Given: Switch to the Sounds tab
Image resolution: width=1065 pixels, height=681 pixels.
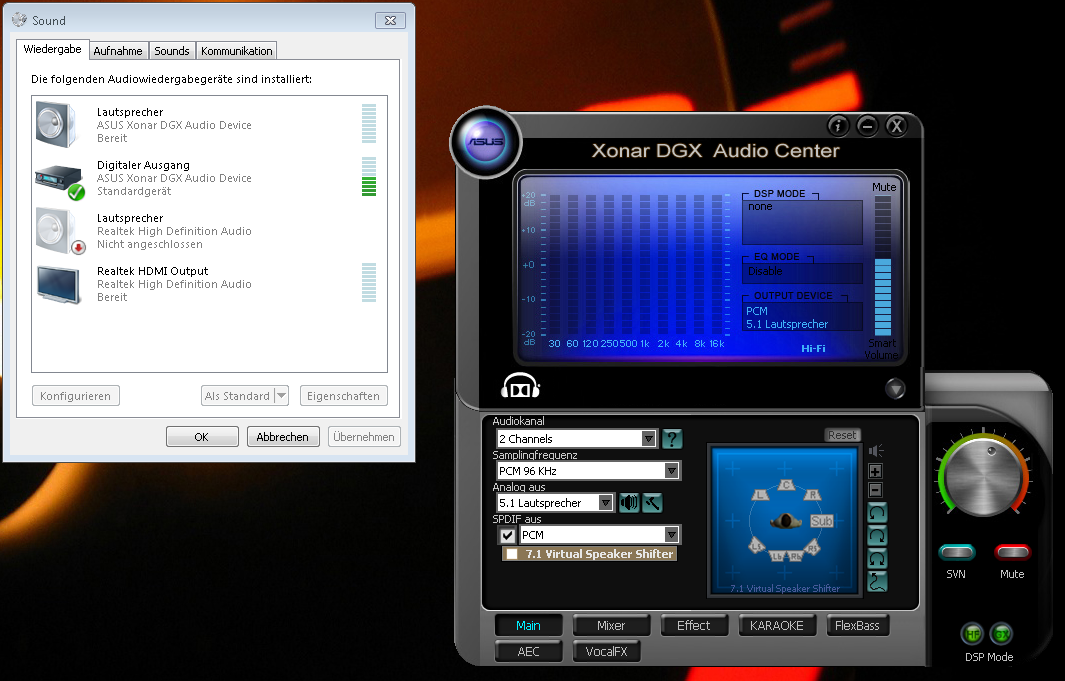Looking at the screenshot, I should 172,51.
